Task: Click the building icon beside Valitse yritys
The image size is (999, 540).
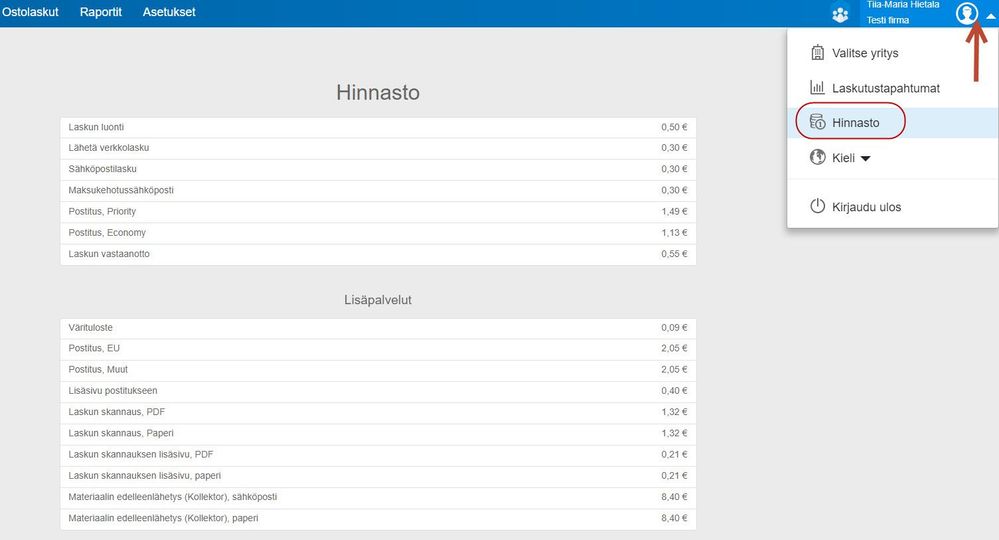Action: coord(817,52)
